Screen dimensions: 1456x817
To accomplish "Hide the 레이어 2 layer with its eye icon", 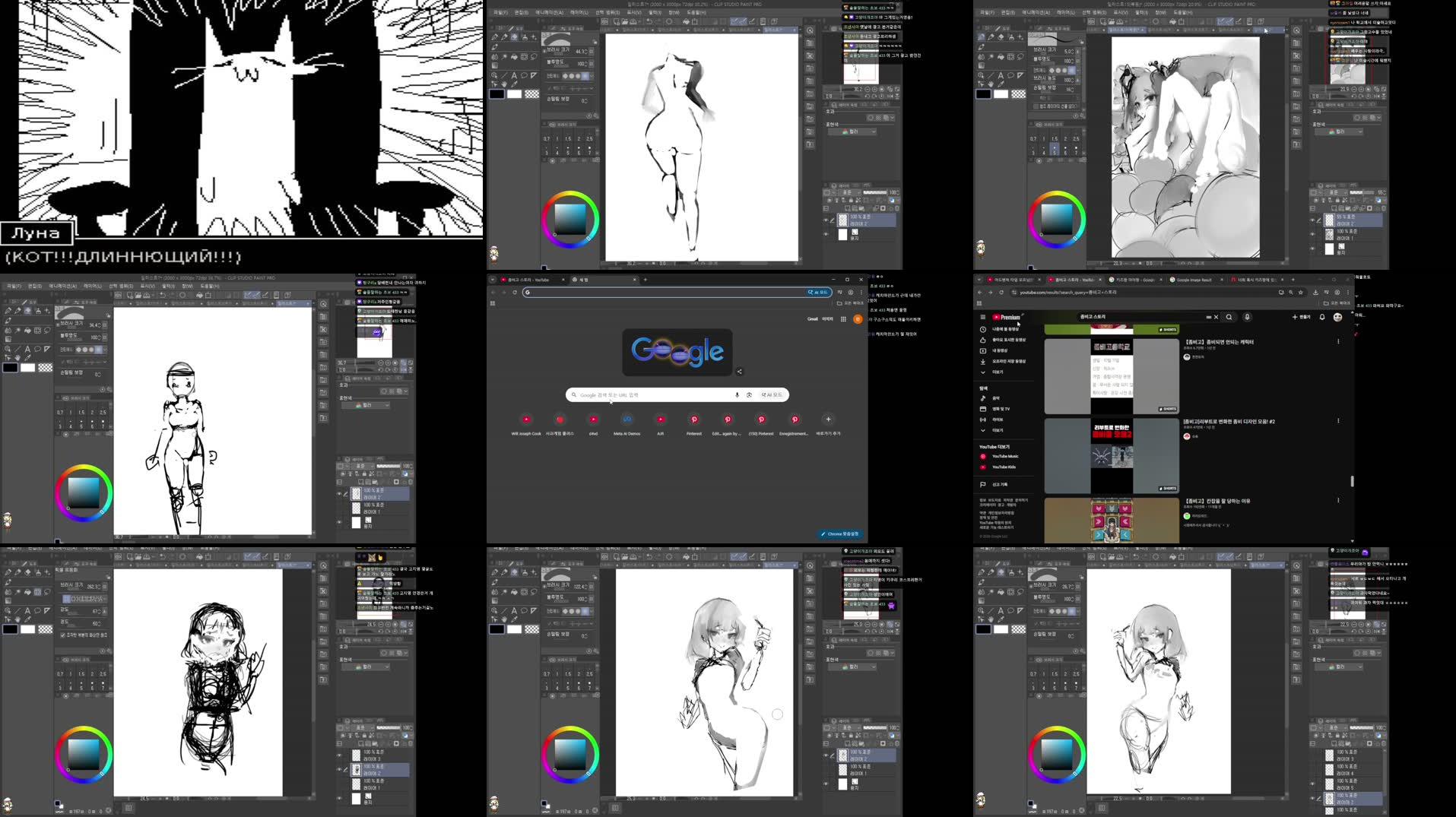I will coord(827,754).
